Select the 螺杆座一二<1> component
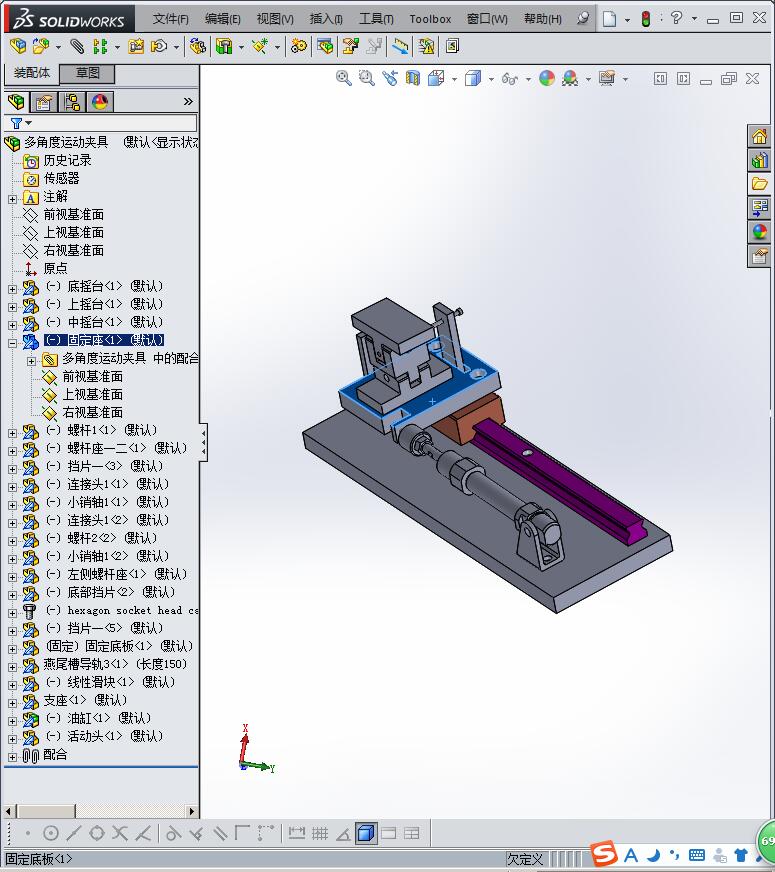This screenshot has width=775, height=872. point(116,448)
